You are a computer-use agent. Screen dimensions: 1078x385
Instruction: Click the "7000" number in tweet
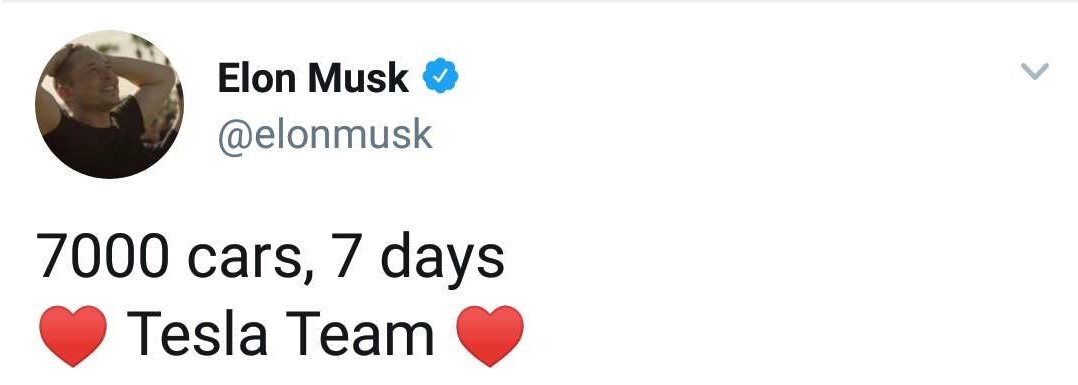103,256
